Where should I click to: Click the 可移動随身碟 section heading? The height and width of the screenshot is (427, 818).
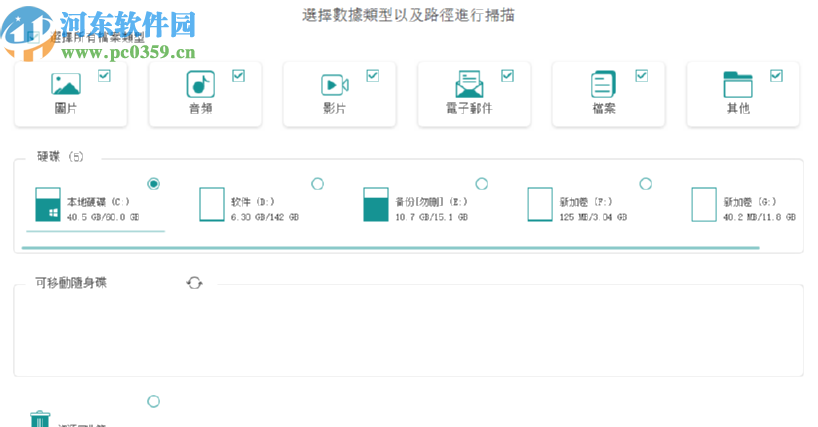pyautogui.click(x=71, y=283)
